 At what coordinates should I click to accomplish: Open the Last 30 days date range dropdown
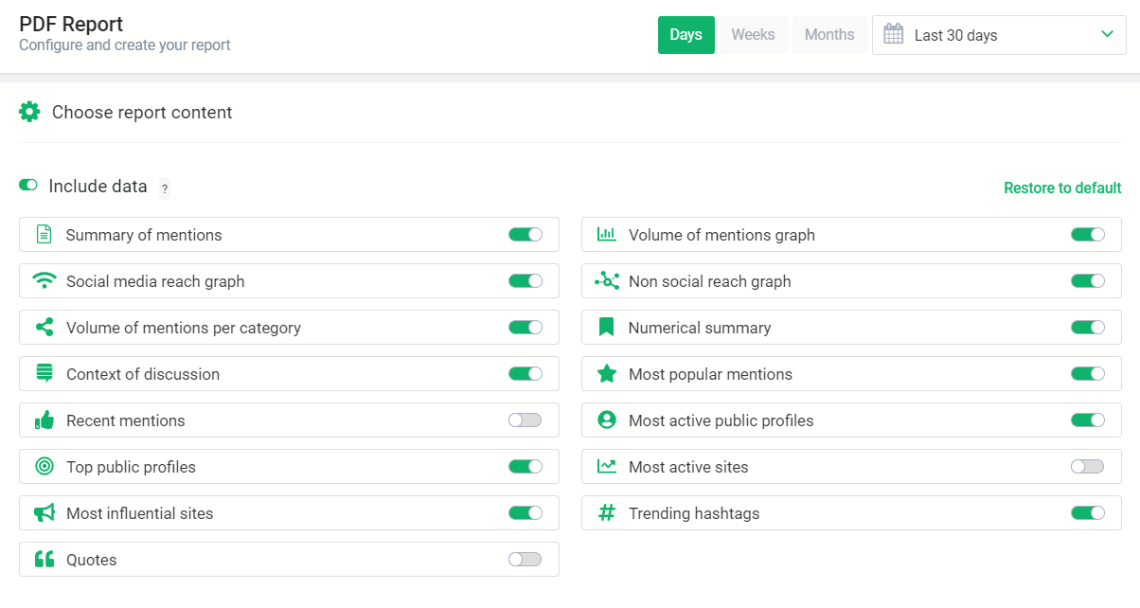click(1000, 35)
